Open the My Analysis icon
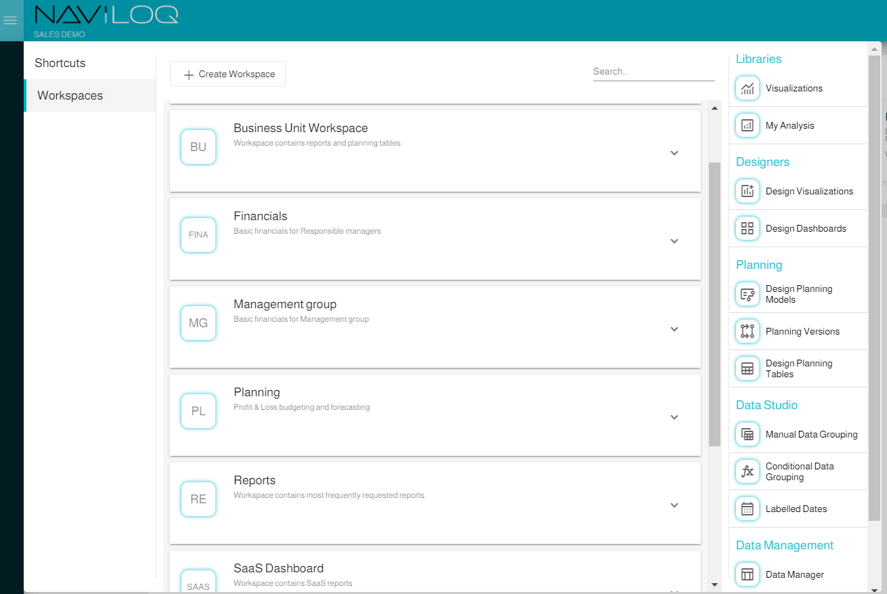Screen dimensions: 887x594 pyautogui.click(x=747, y=126)
